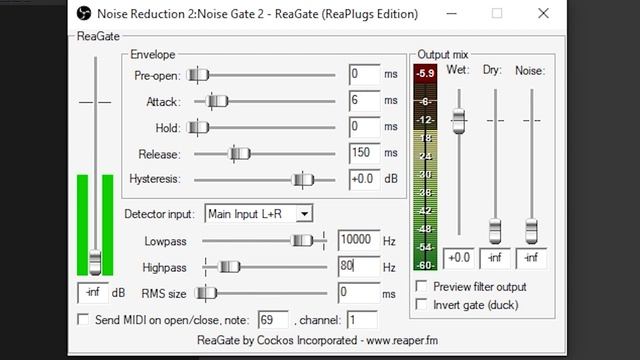The image size is (640, 360).
Task: Click the OBS logo icon in title bar
Action: pos(84,13)
